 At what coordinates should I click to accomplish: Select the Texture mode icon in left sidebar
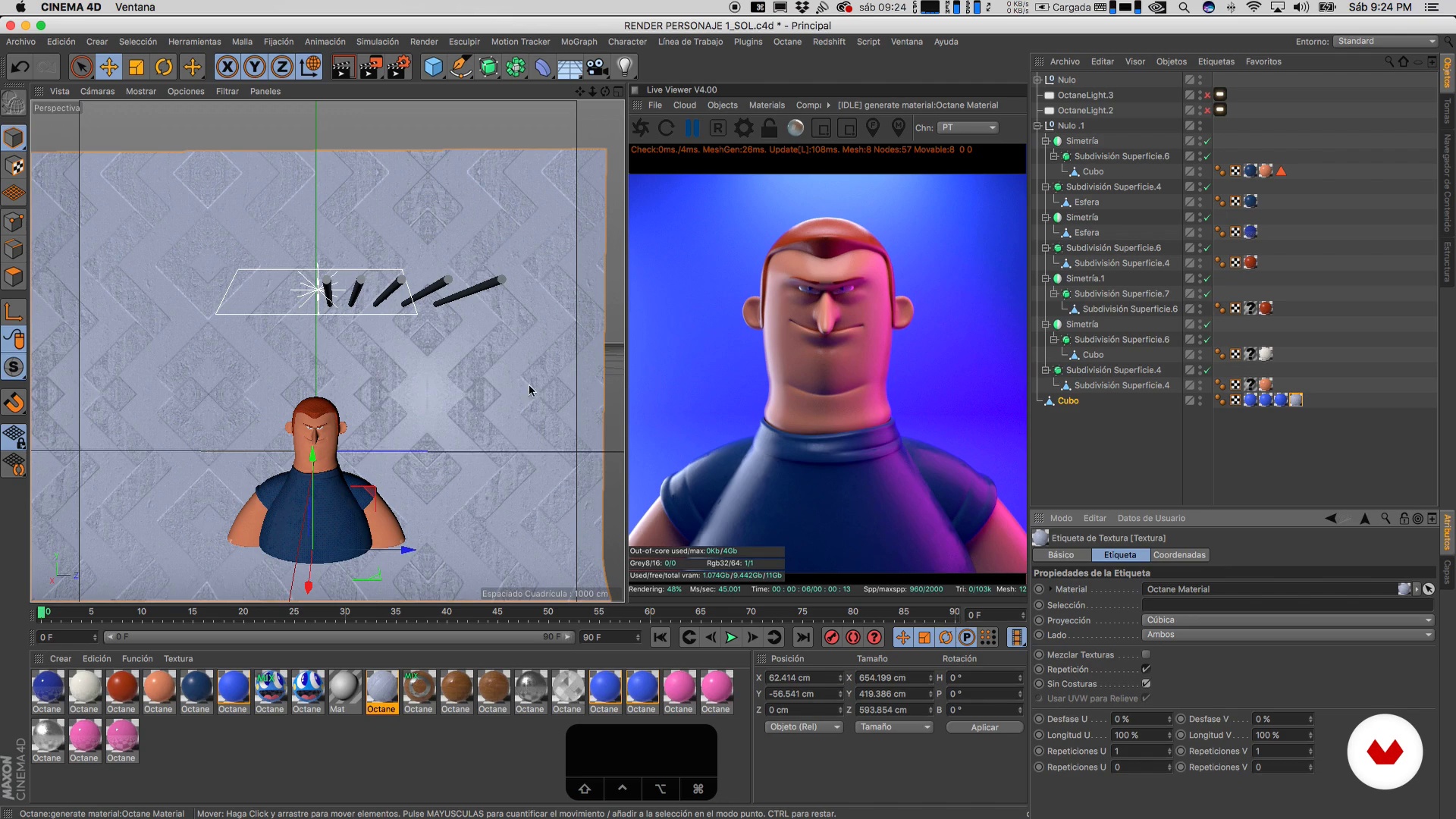point(14,166)
